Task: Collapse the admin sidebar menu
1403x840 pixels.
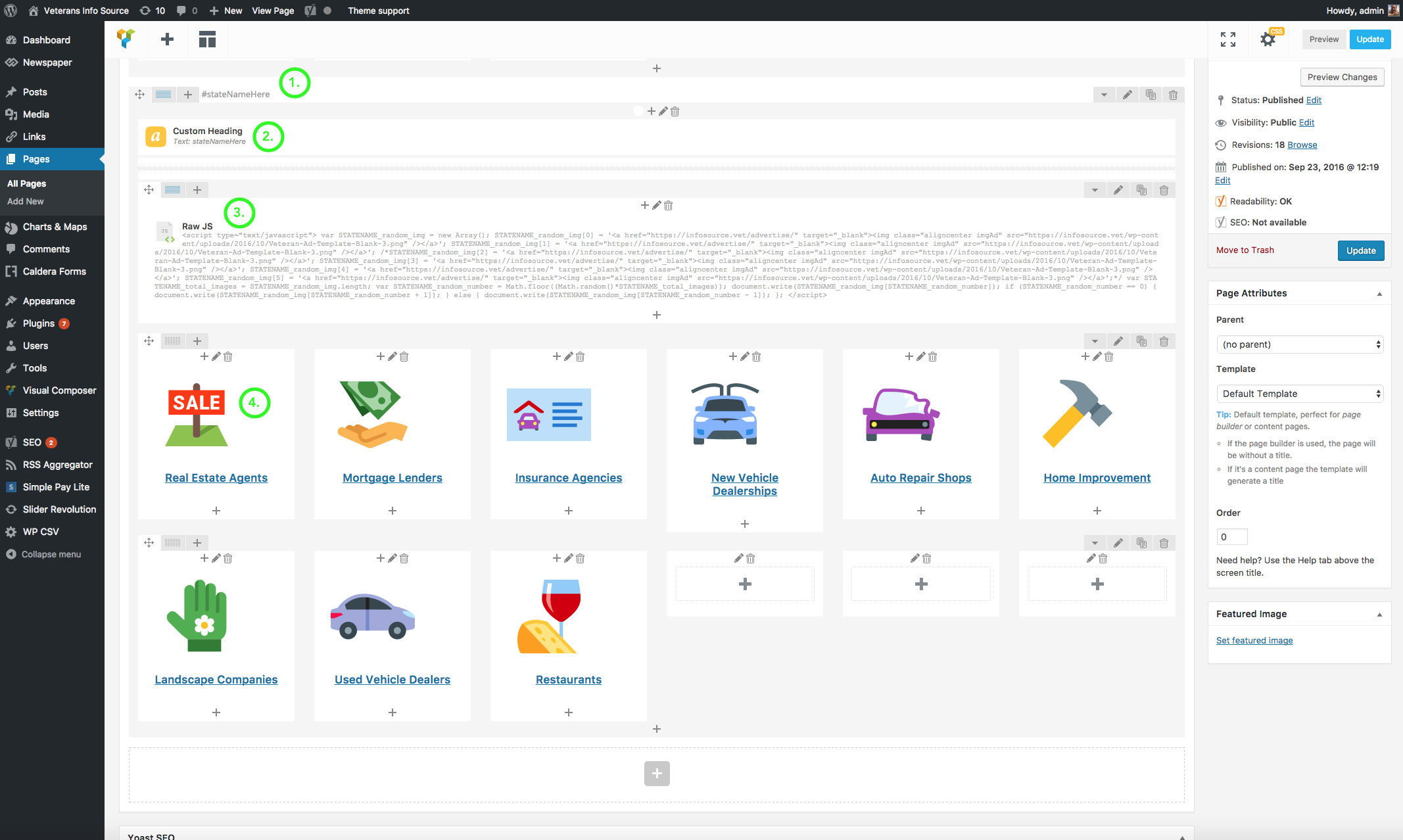Action: [43, 554]
